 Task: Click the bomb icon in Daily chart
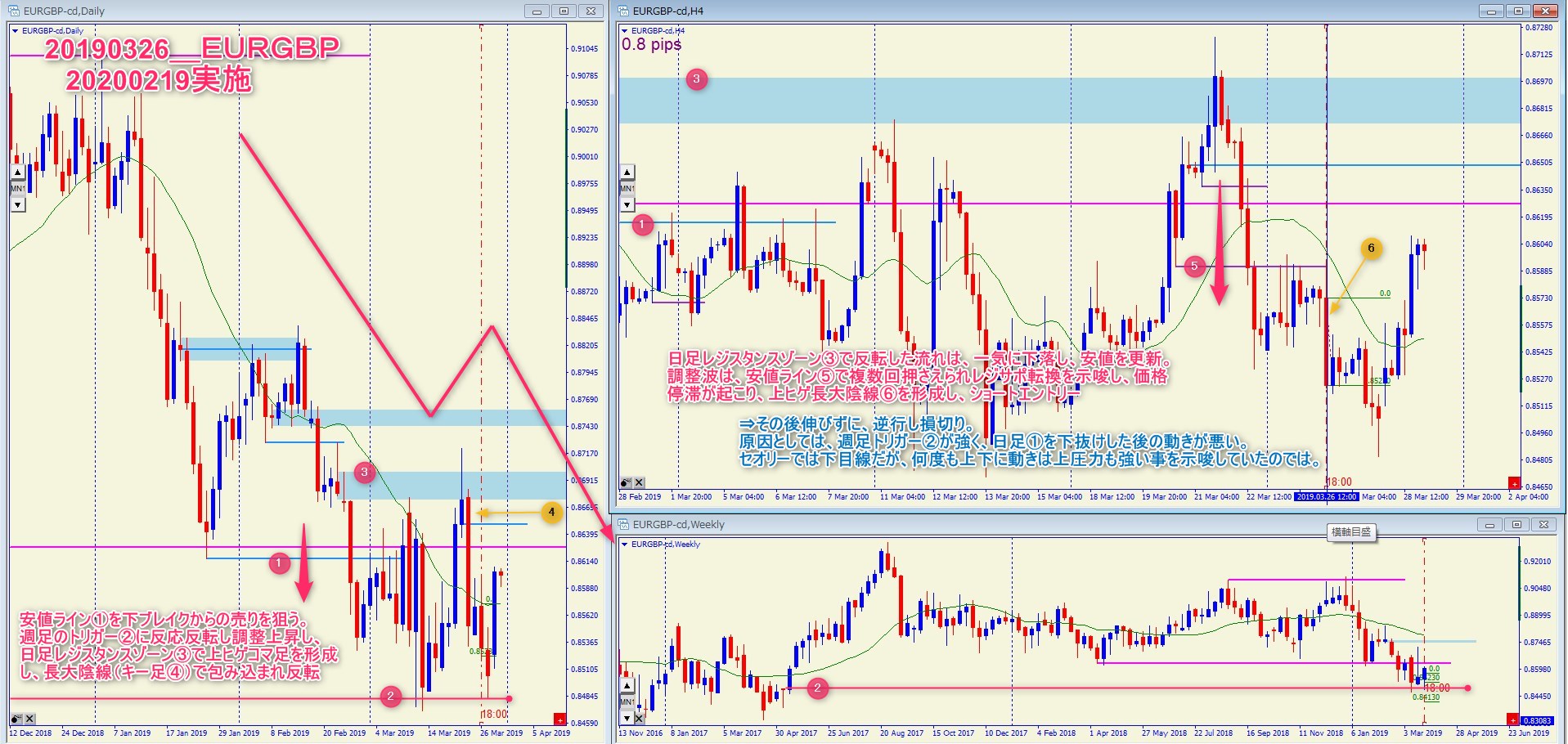(x=17, y=719)
